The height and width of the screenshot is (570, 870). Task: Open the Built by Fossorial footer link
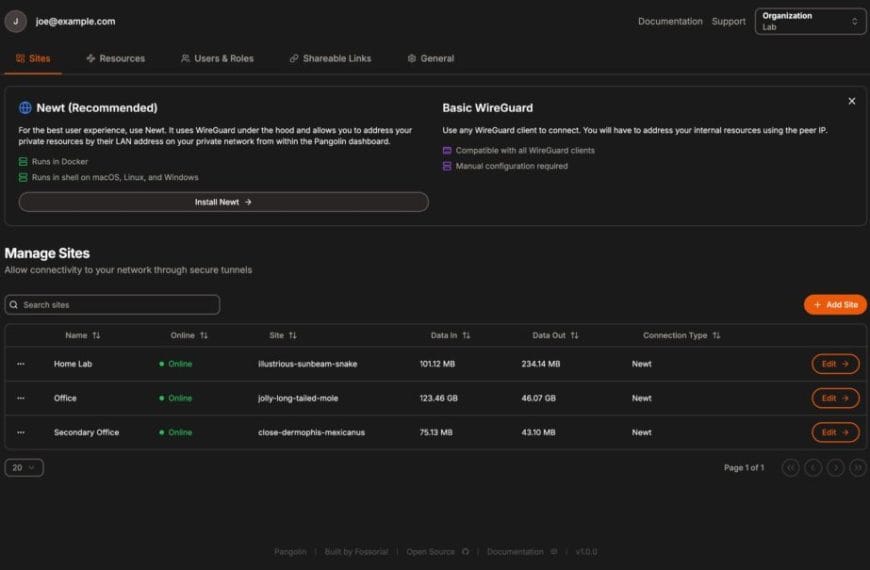point(356,552)
